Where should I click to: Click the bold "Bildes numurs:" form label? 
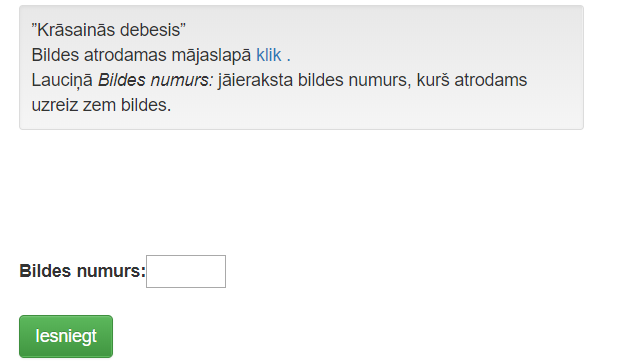[83, 271]
